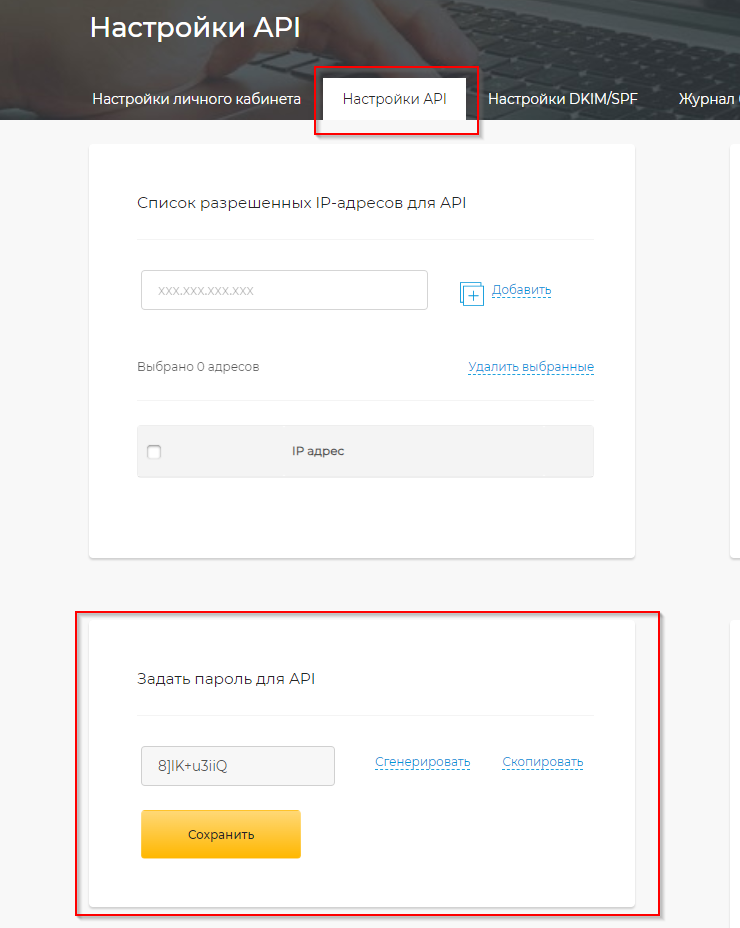
Task: Switch to the Настройки DKIM/SPF tab
Action: (562, 99)
